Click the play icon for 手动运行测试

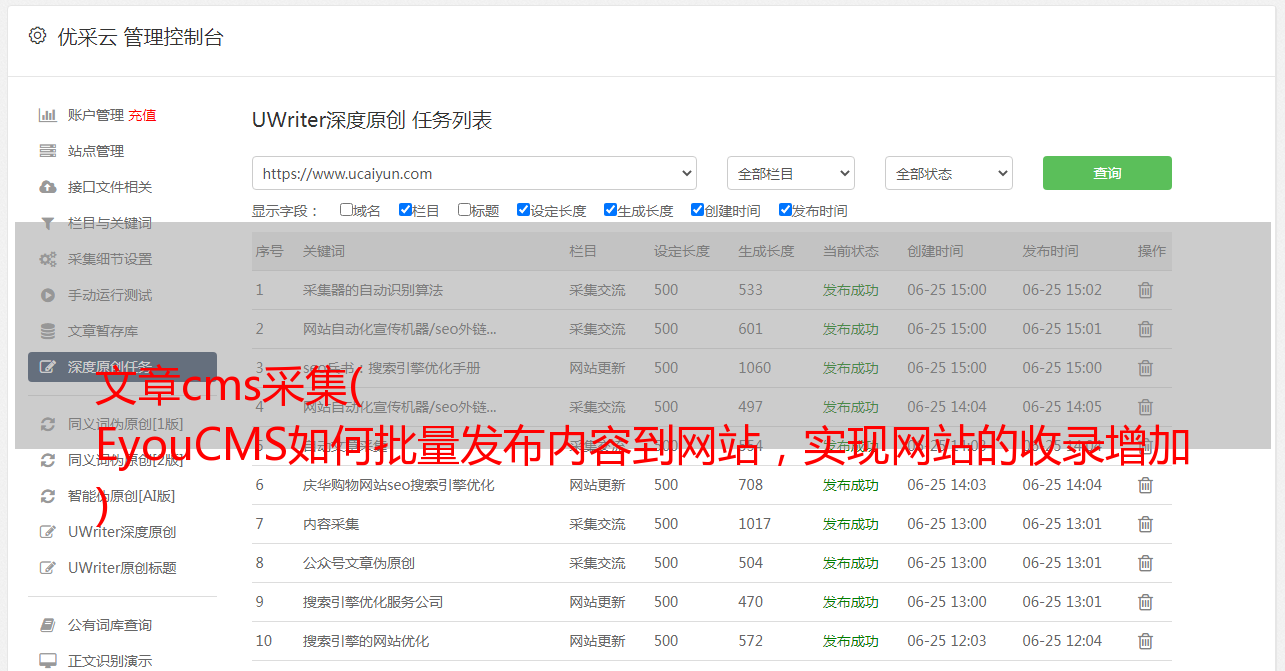(x=47, y=295)
